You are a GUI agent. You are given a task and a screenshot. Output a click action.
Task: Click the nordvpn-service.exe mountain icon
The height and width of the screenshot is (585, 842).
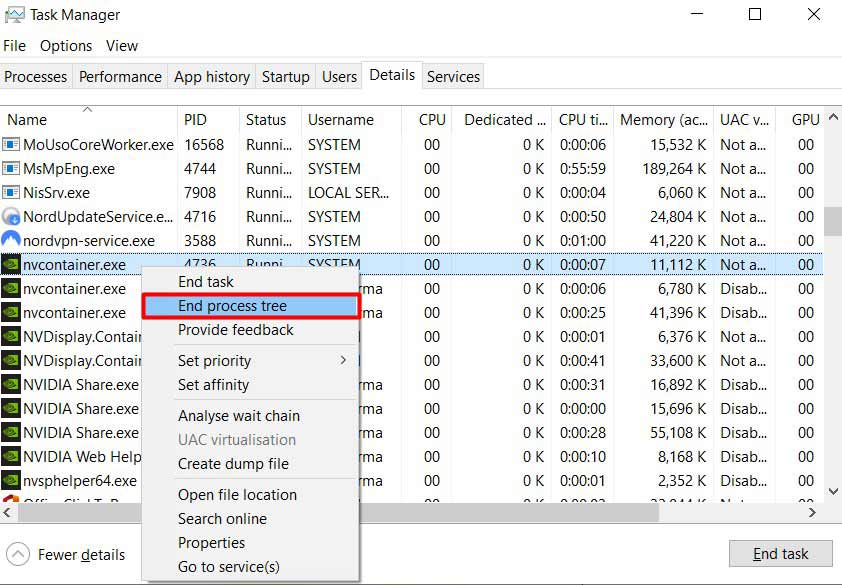11,241
